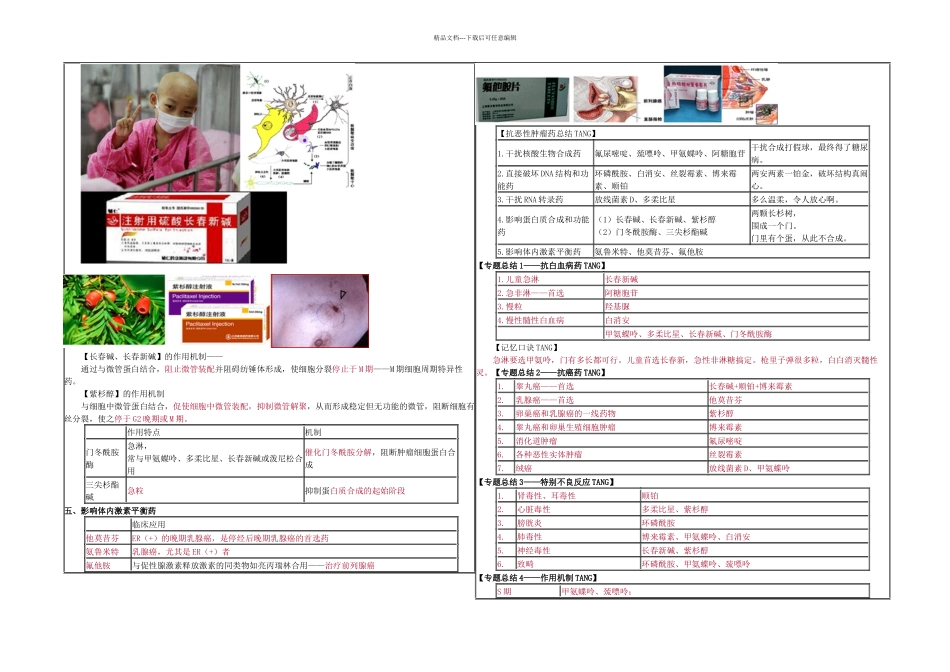Click the neuron diagram image
Viewport: 950px width, 672px height.
coord(297,128)
